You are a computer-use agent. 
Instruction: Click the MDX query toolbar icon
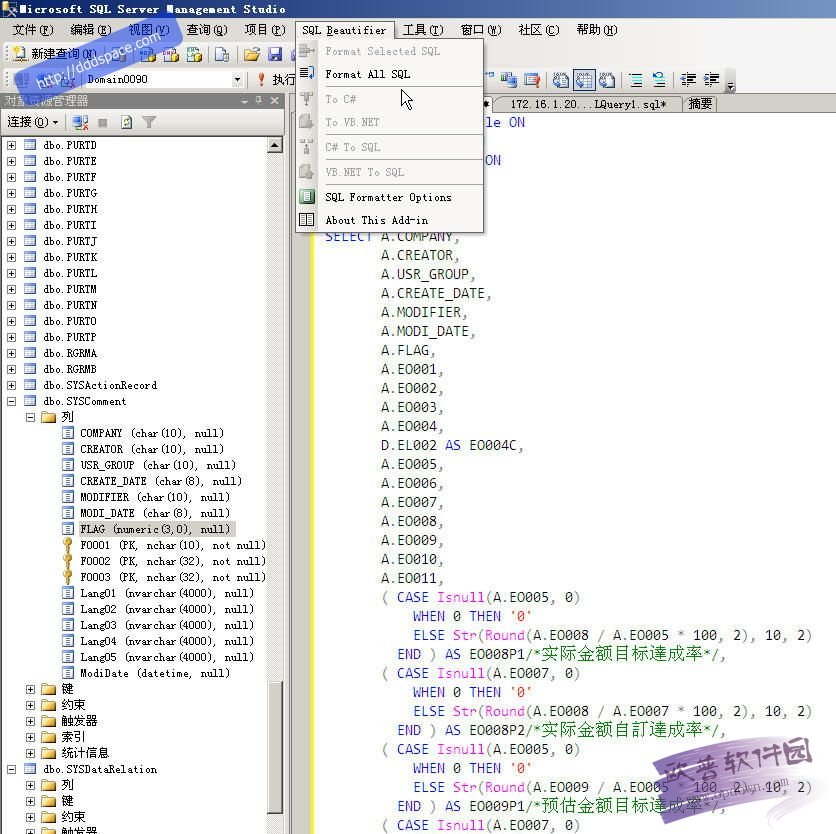click(148, 54)
